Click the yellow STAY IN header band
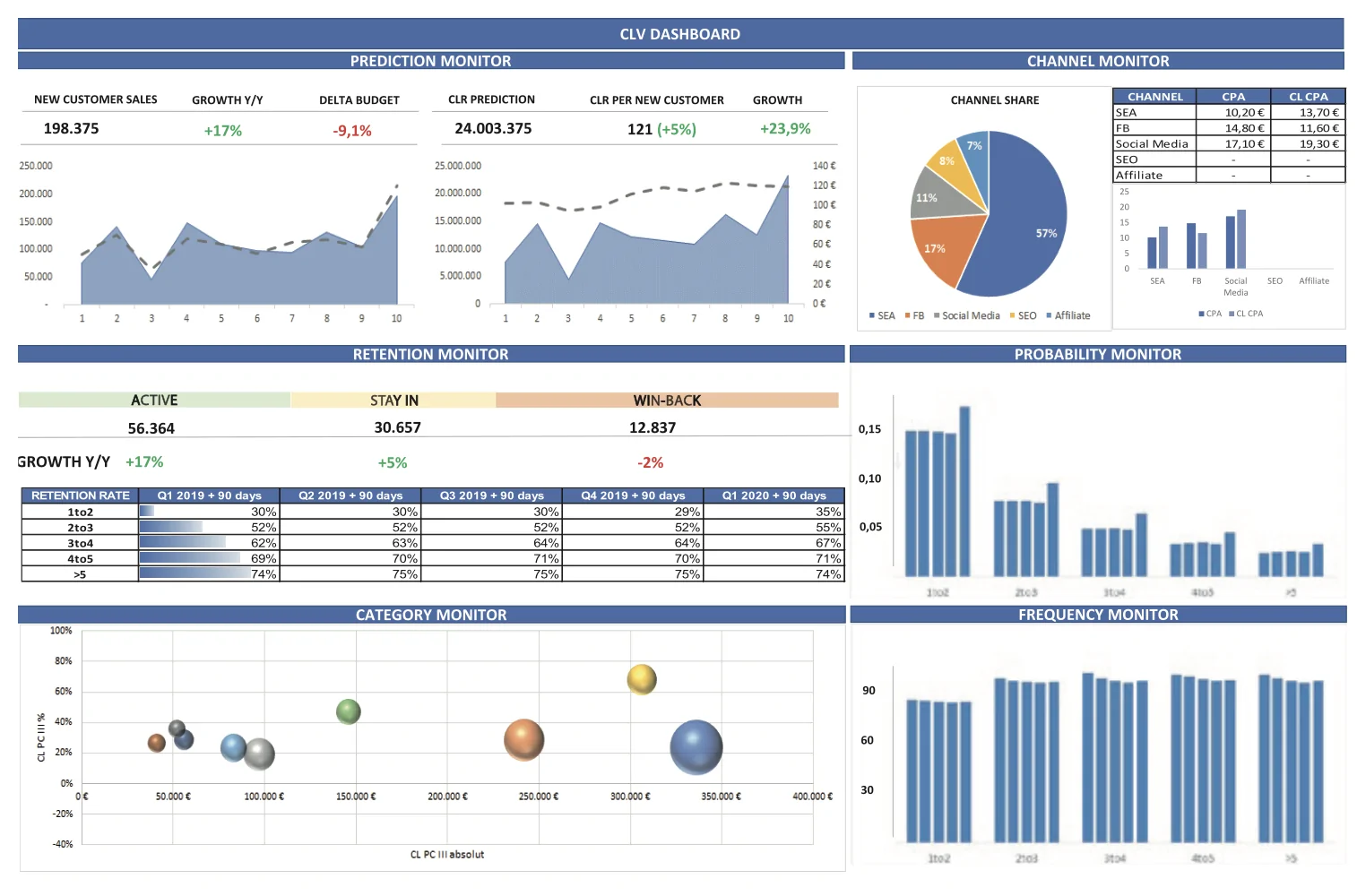This screenshot has height=896, width=1357. pyautogui.click(x=393, y=401)
